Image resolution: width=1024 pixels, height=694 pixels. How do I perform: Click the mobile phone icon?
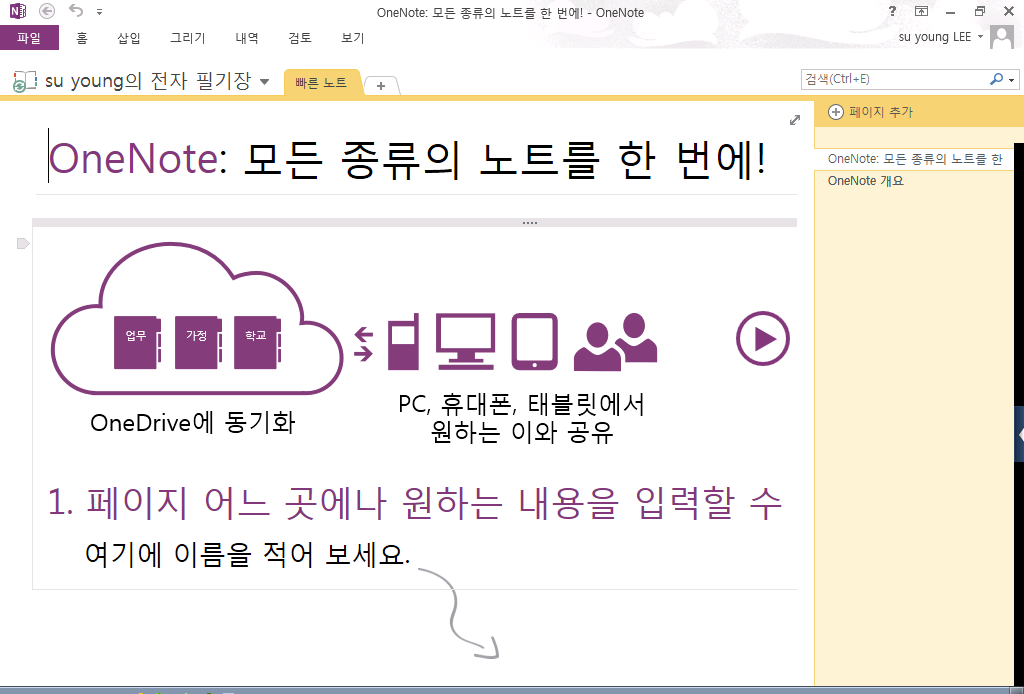click(x=403, y=341)
